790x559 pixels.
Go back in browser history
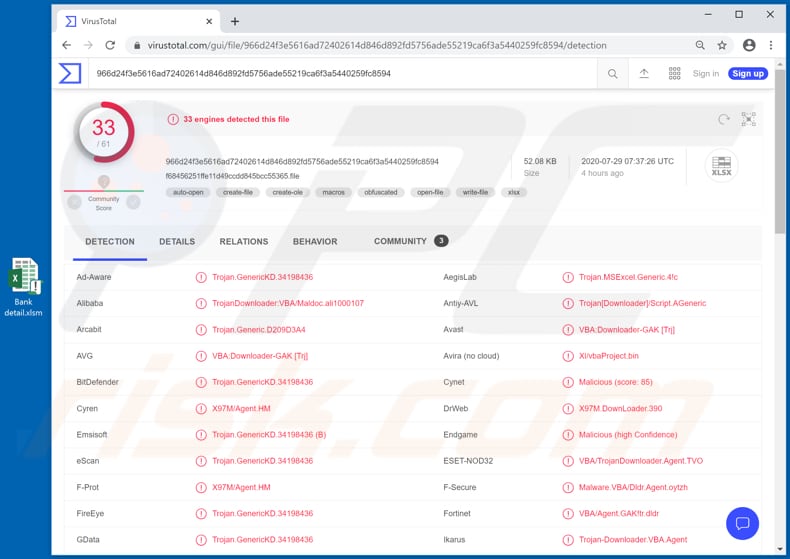(67, 45)
